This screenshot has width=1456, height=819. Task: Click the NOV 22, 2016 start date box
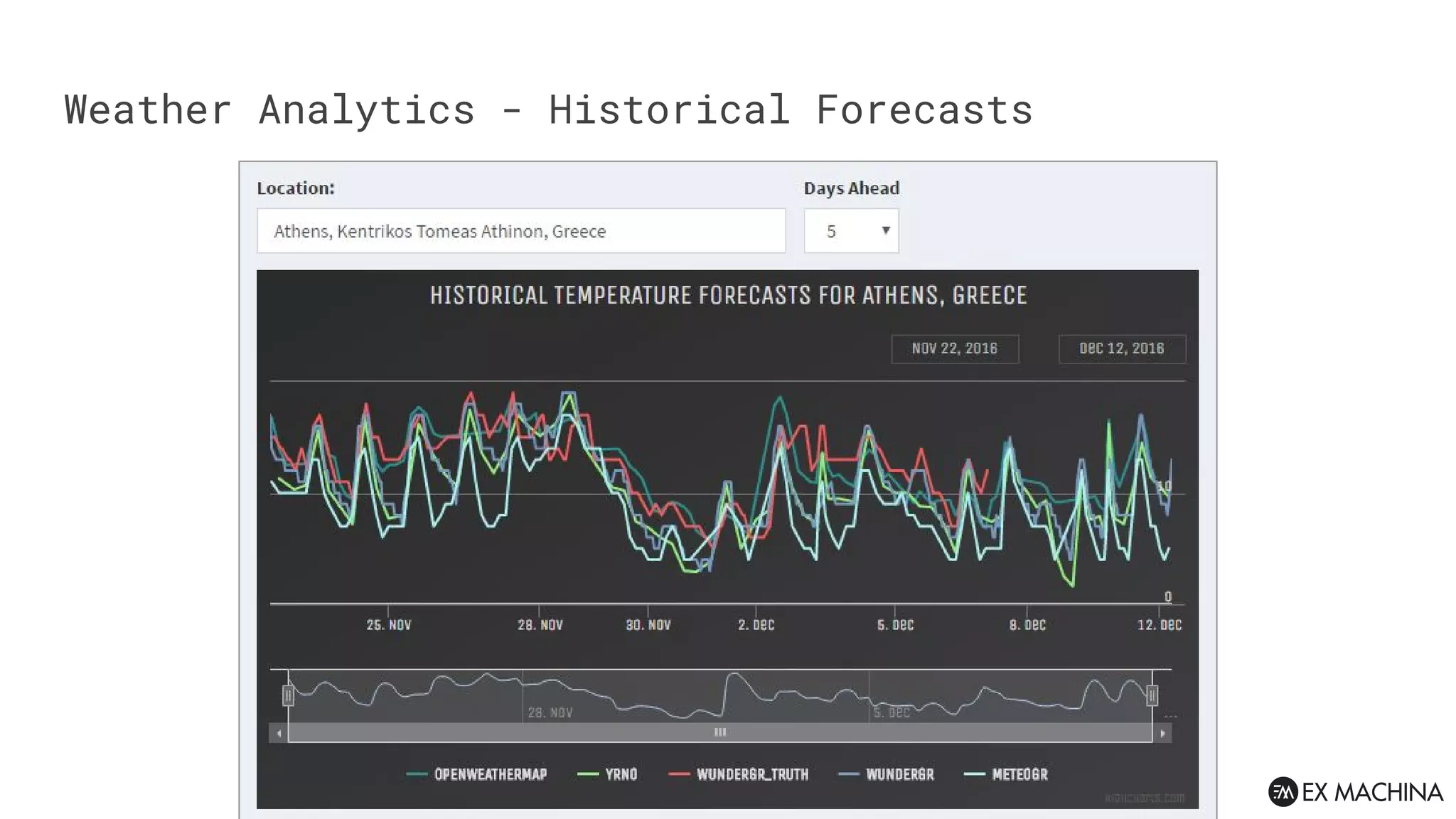(x=955, y=349)
